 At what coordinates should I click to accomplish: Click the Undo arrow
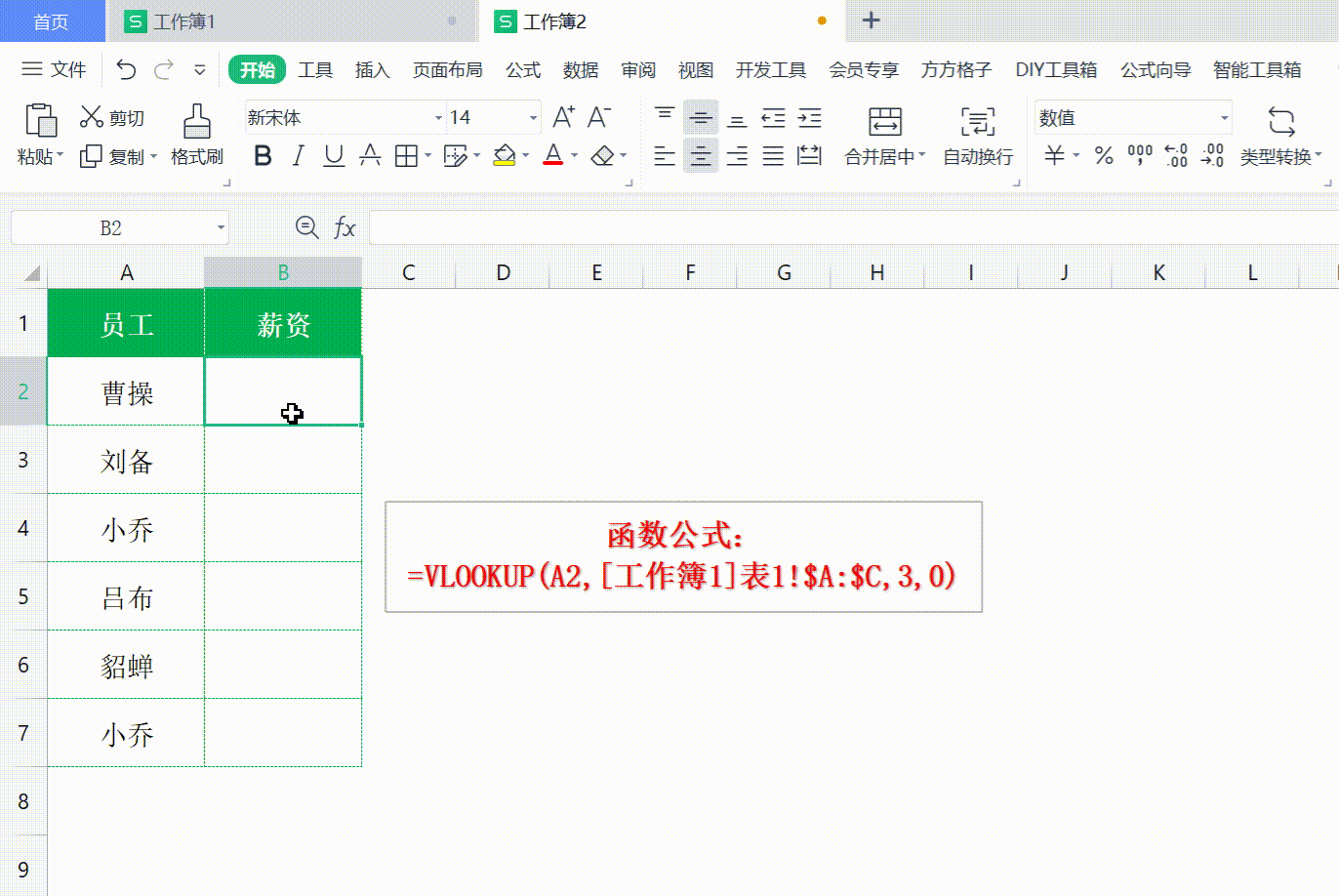pyautogui.click(x=126, y=69)
